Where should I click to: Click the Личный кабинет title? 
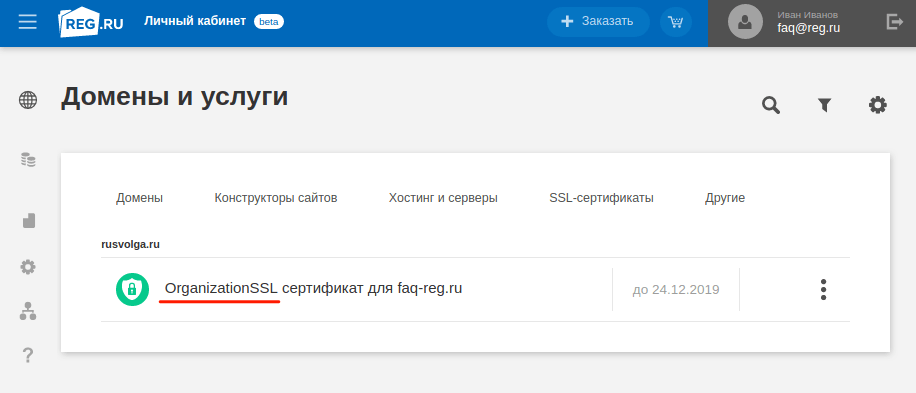click(x=195, y=22)
